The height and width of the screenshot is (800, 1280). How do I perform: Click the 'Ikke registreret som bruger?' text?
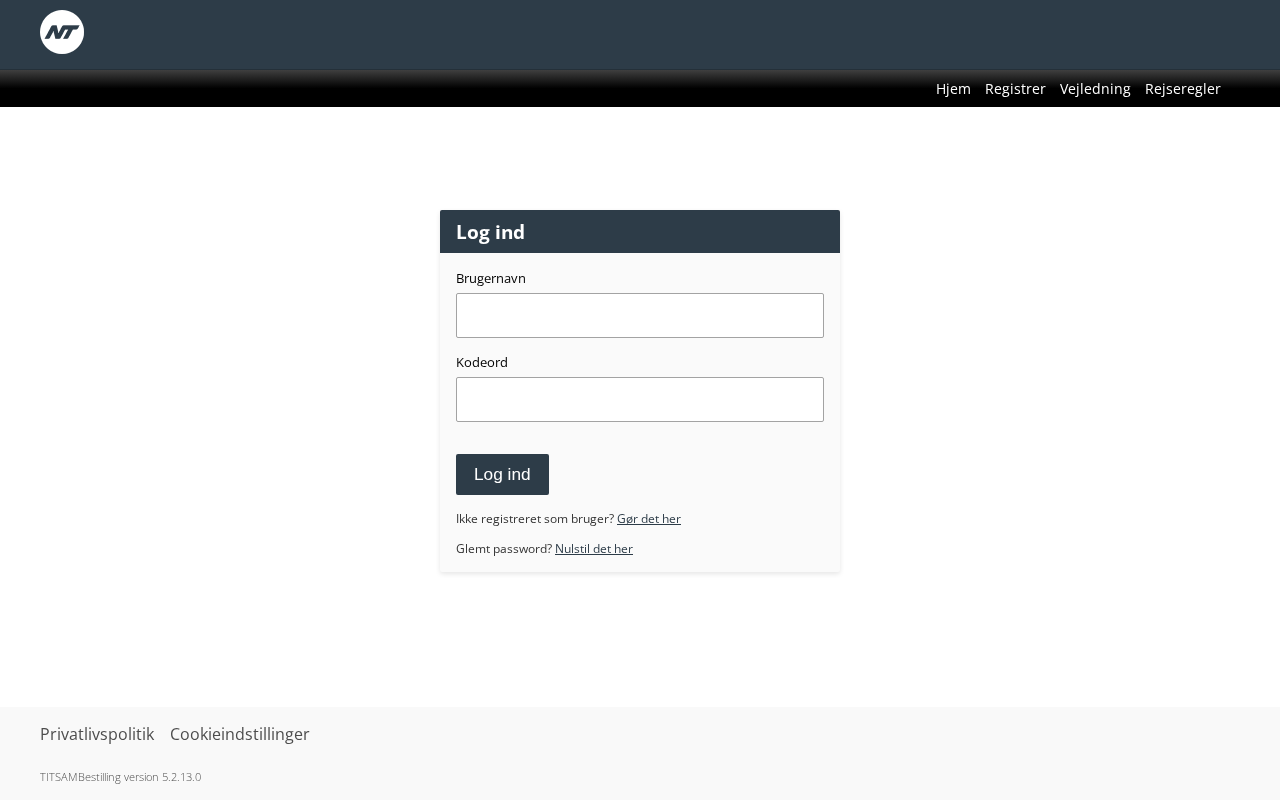coord(535,518)
